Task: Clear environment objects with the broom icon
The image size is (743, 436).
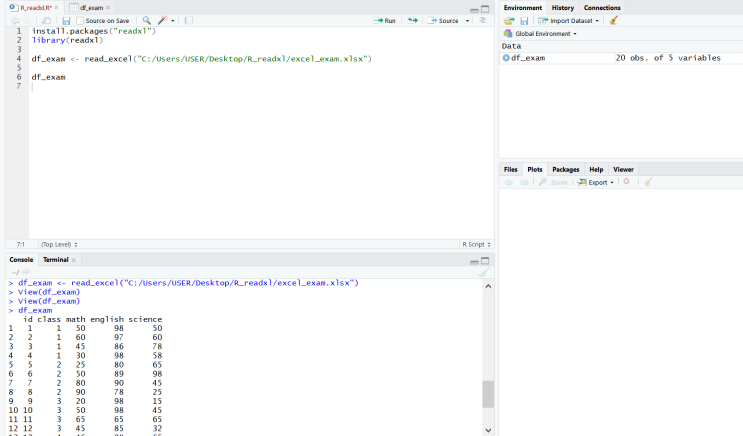Action: (614, 20)
